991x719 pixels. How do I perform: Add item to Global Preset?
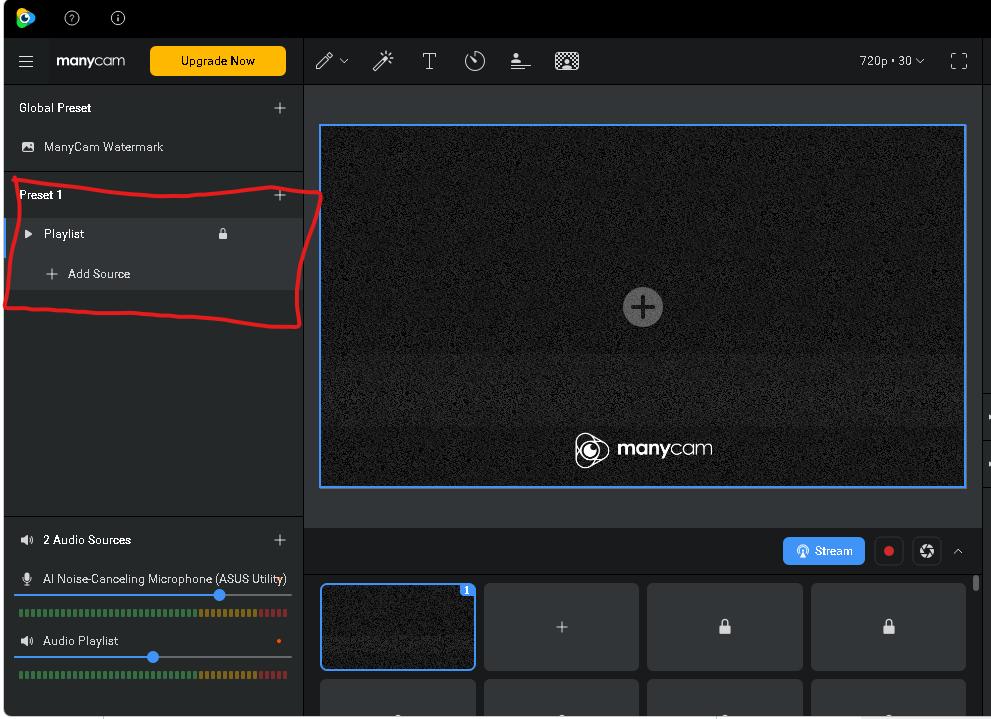[280, 108]
